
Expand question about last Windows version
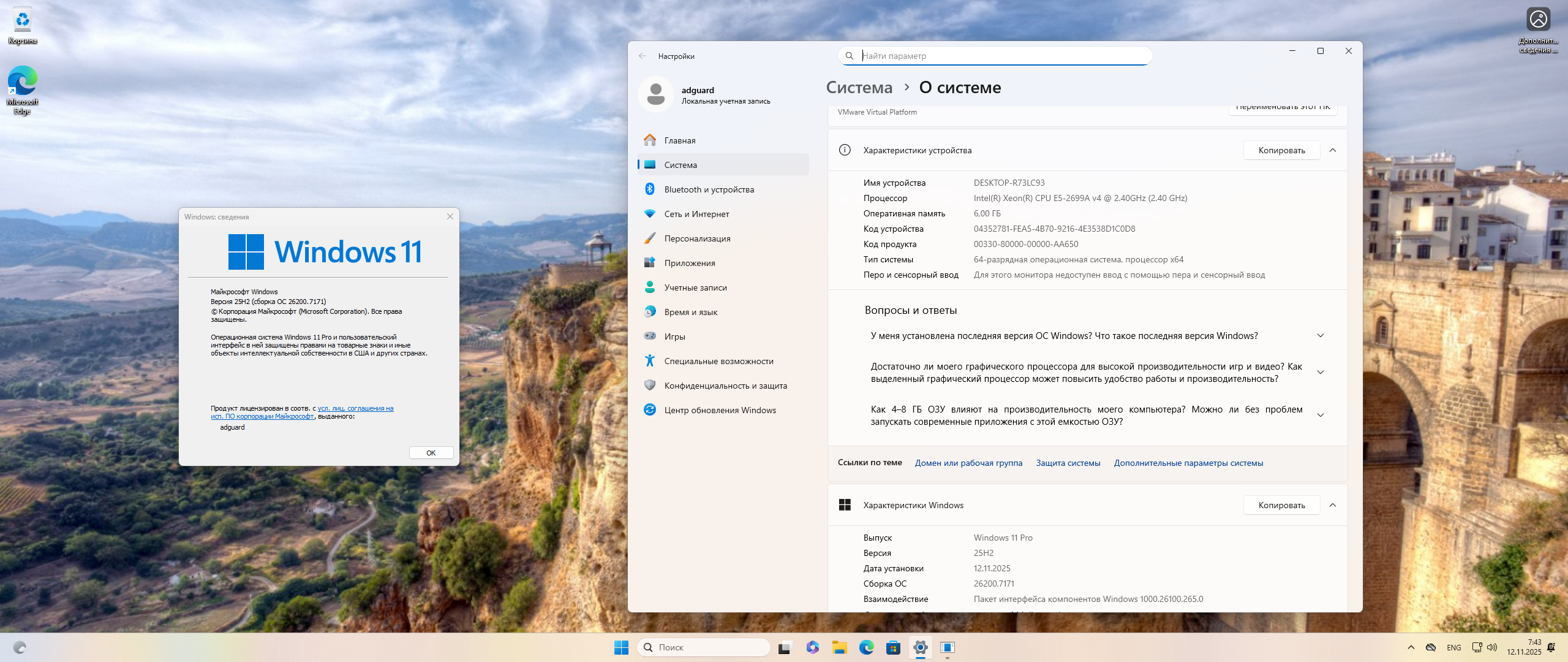[x=1320, y=336]
